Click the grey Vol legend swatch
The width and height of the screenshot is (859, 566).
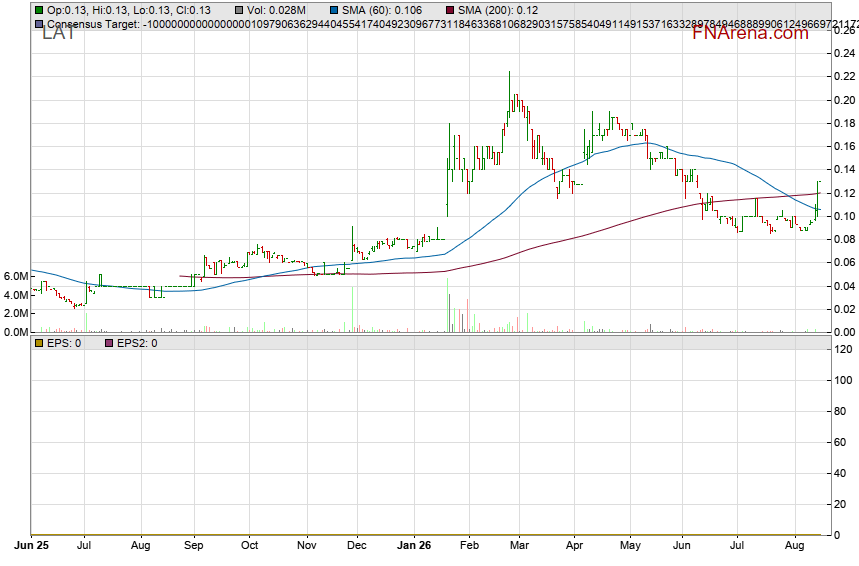(239, 10)
